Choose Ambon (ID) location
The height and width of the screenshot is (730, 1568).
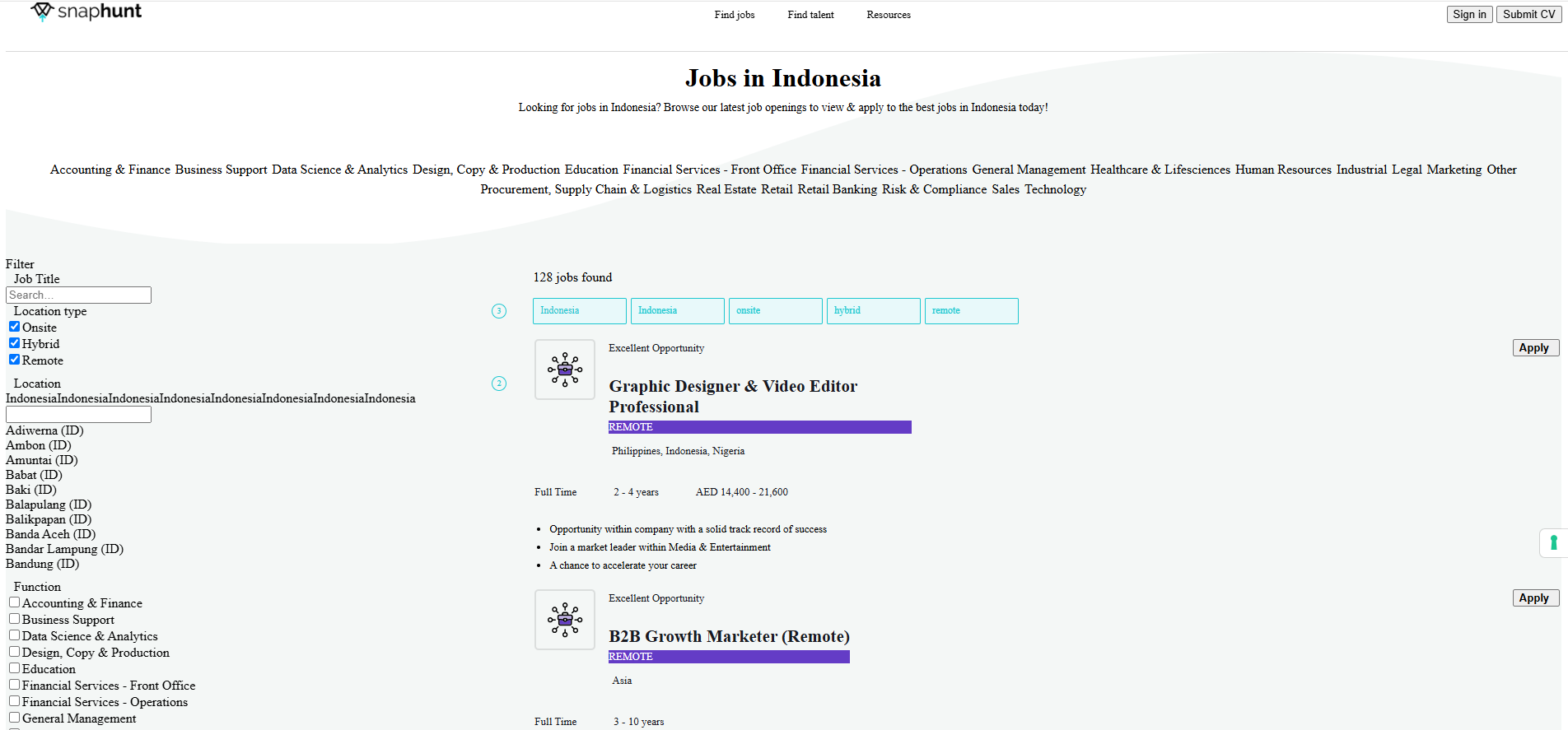(x=39, y=445)
